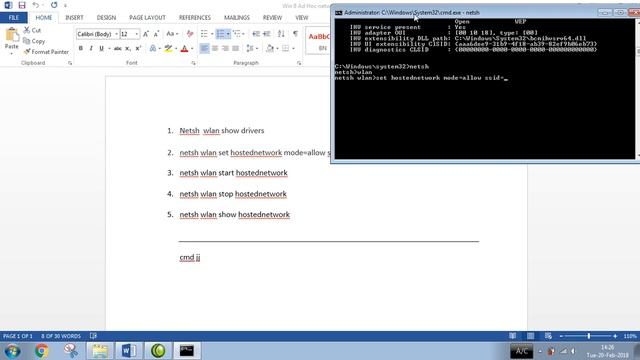Switch to the REFERENCES tab
Image resolution: width=640 pixels, height=360 pixels.
pyautogui.click(x=195, y=18)
